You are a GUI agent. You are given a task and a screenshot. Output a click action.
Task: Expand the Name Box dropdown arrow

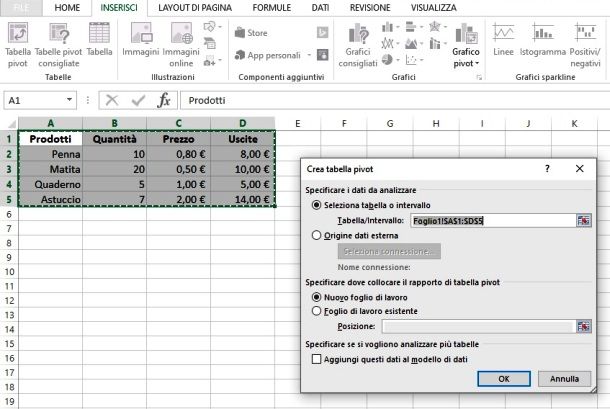click(x=69, y=100)
